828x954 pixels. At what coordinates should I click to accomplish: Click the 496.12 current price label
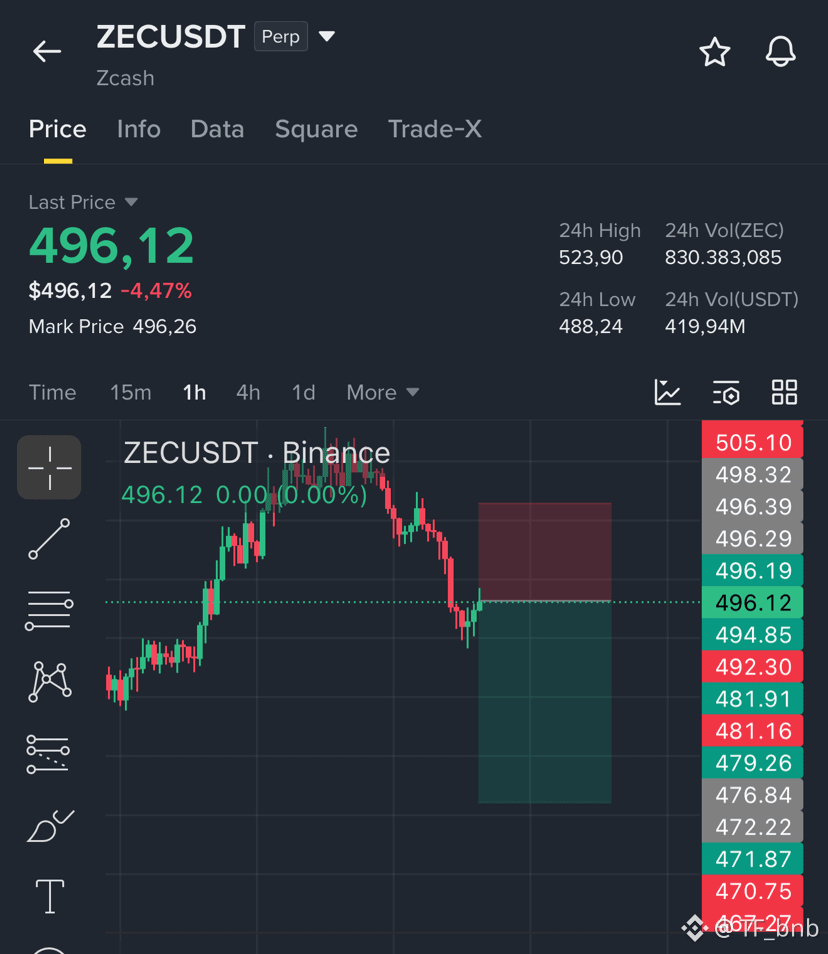(x=753, y=603)
